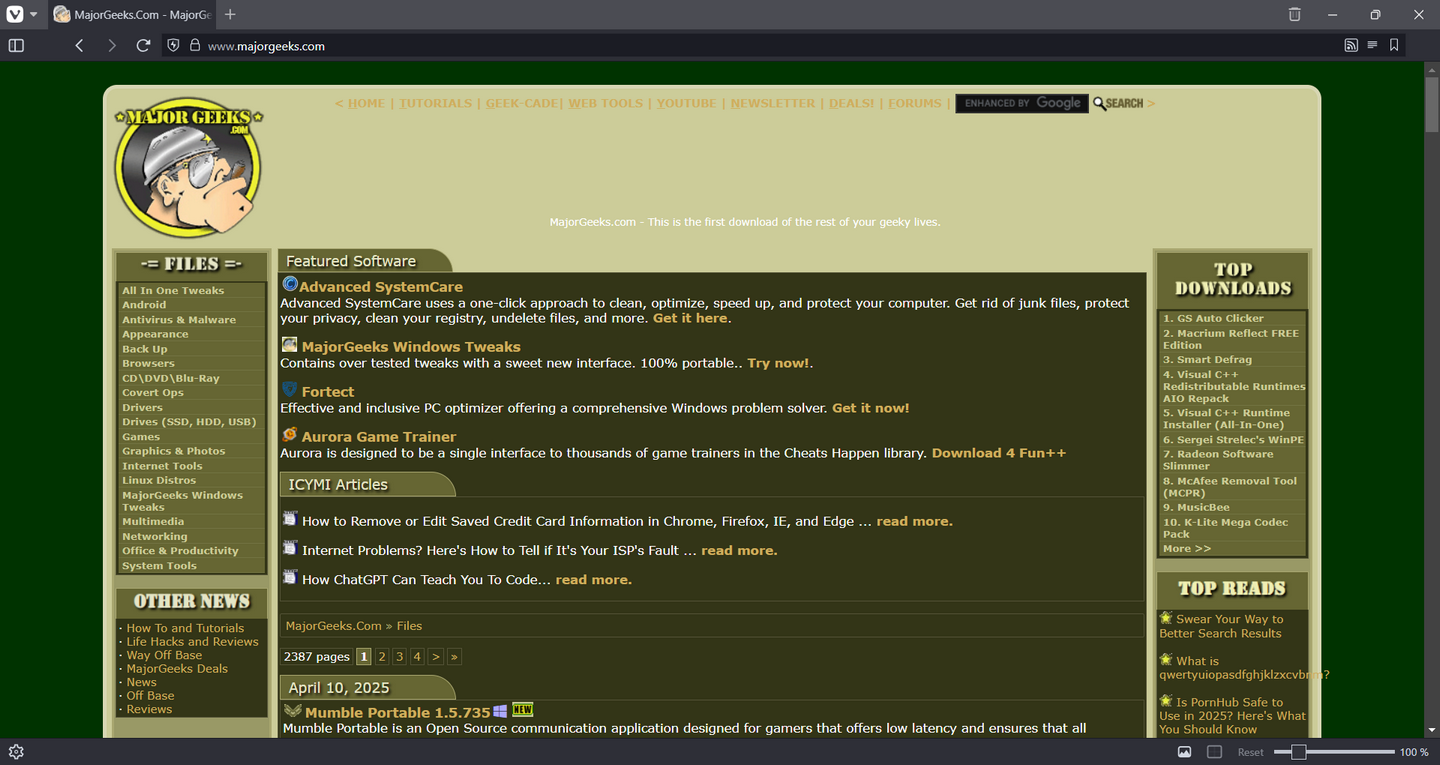Click the Aurora Game Trainer icon
1440x765 pixels.
pos(290,434)
